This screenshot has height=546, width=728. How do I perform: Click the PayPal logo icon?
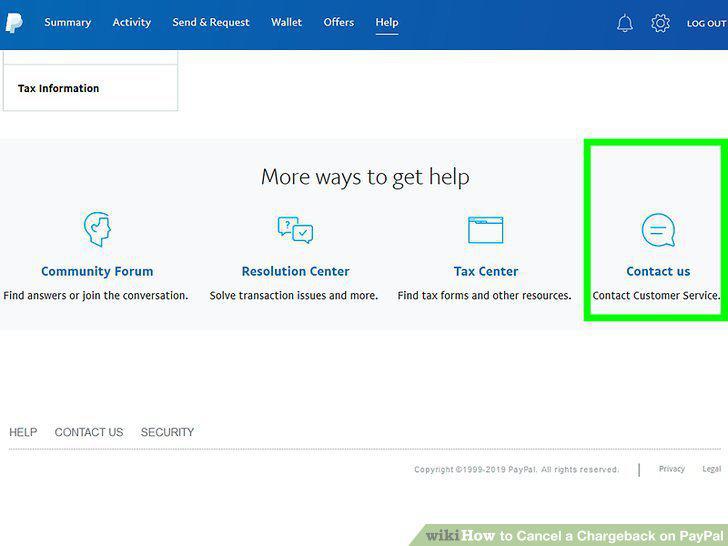[14, 23]
